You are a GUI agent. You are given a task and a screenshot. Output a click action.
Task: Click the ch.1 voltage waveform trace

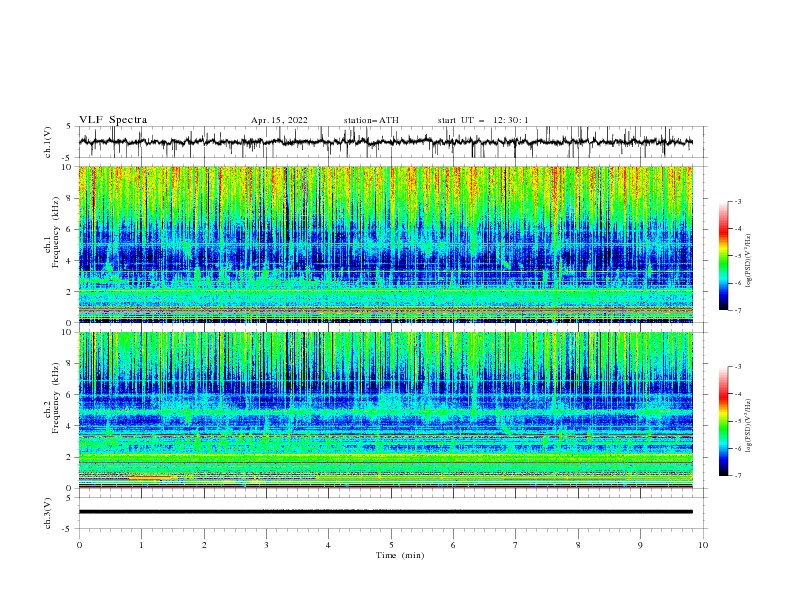pyautogui.click(x=386, y=142)
